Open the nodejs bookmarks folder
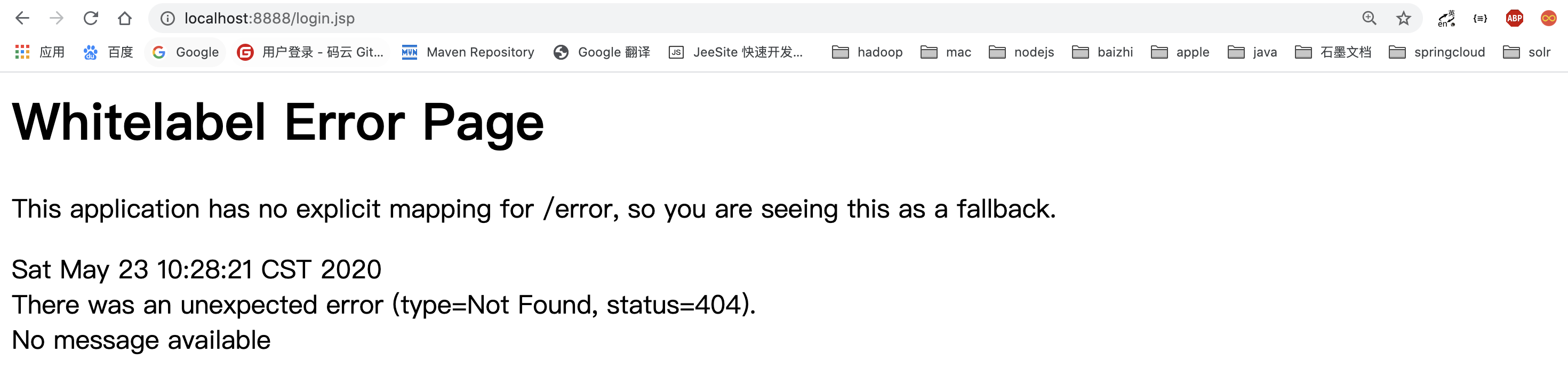 [1021, 52]
